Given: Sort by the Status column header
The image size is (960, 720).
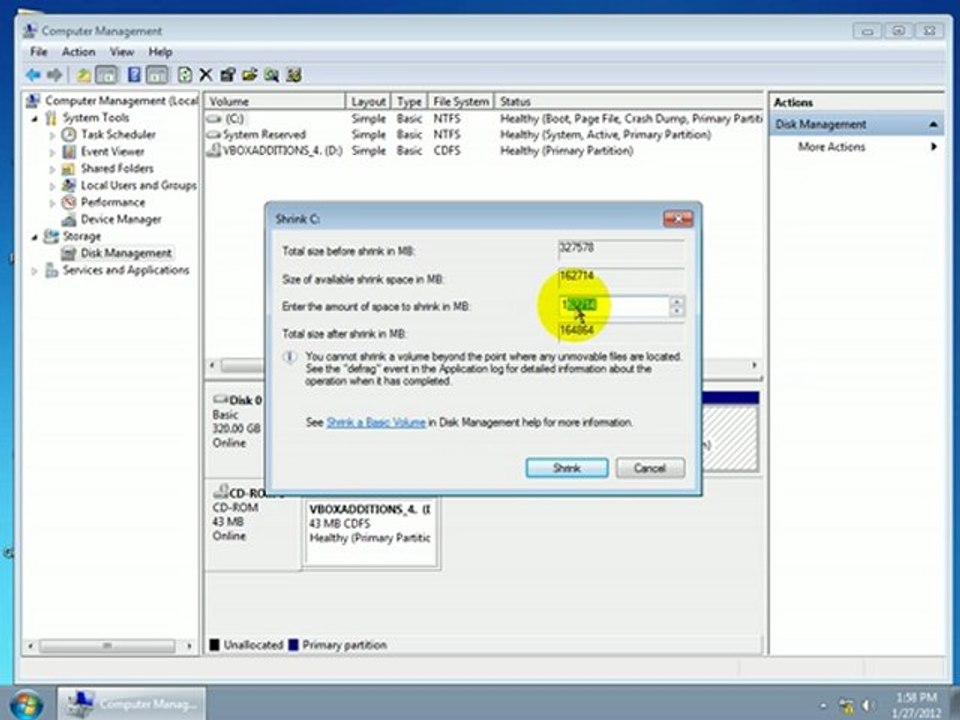Looking at the screenshot, I should (629, 102).
